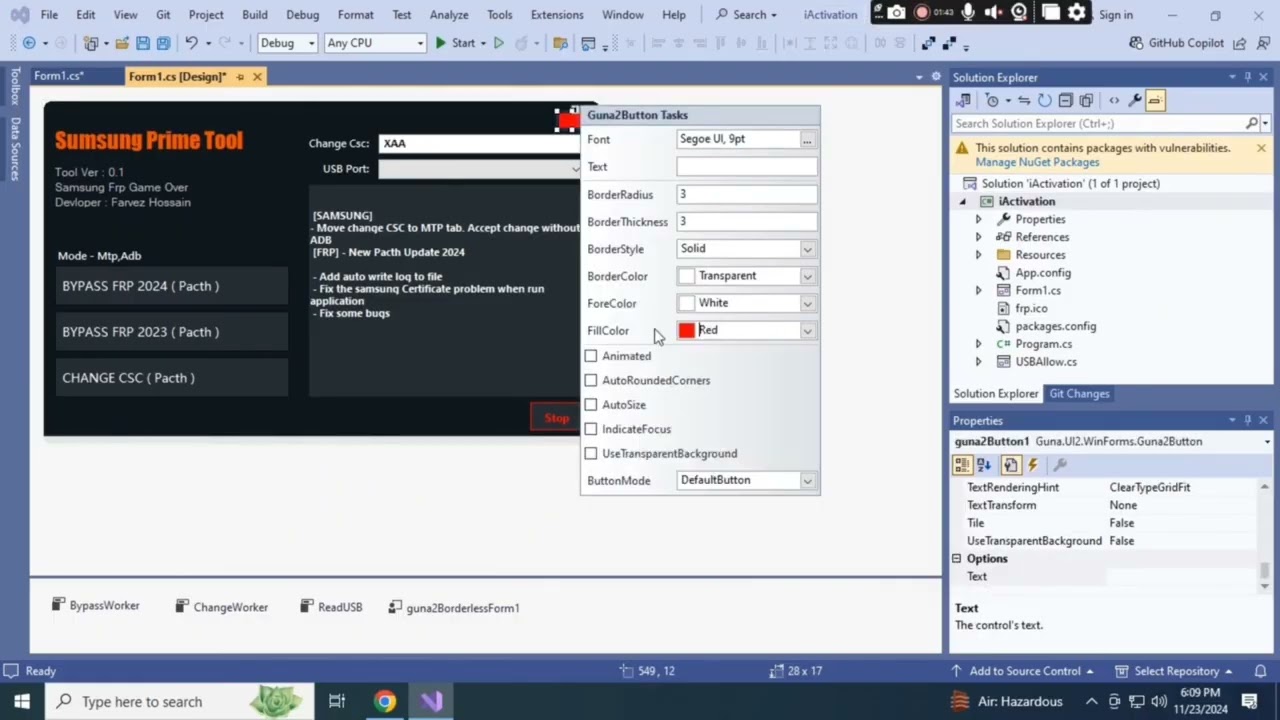The width and height of the screenshot is (1280, 720).
Task: Click Collapse All icon in Solution Explorer
Action: pos(1066,100)
